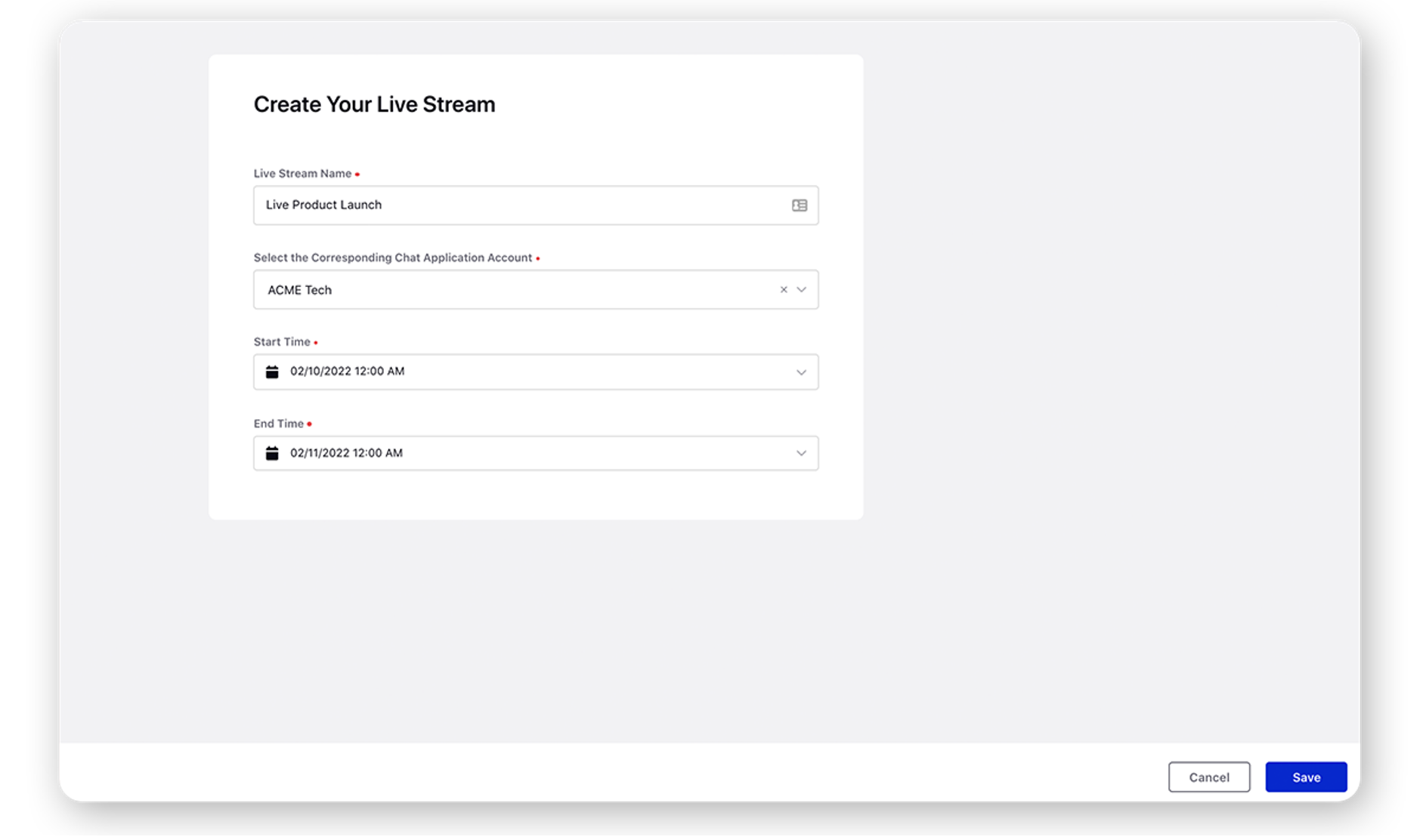
Task: Click the Start Time label
Action: coord(282,342)
